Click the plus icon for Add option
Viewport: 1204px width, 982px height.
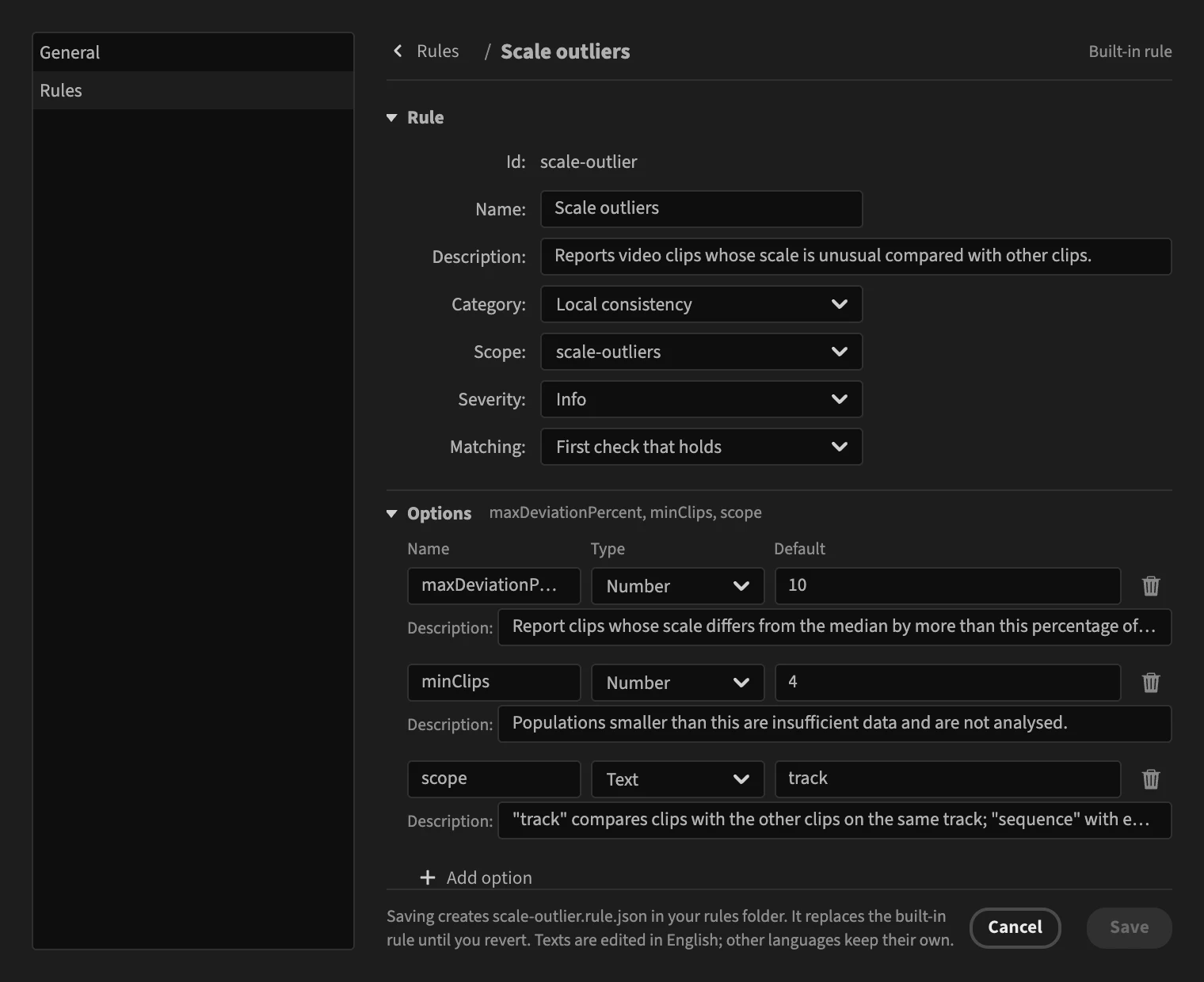[428, 877]
